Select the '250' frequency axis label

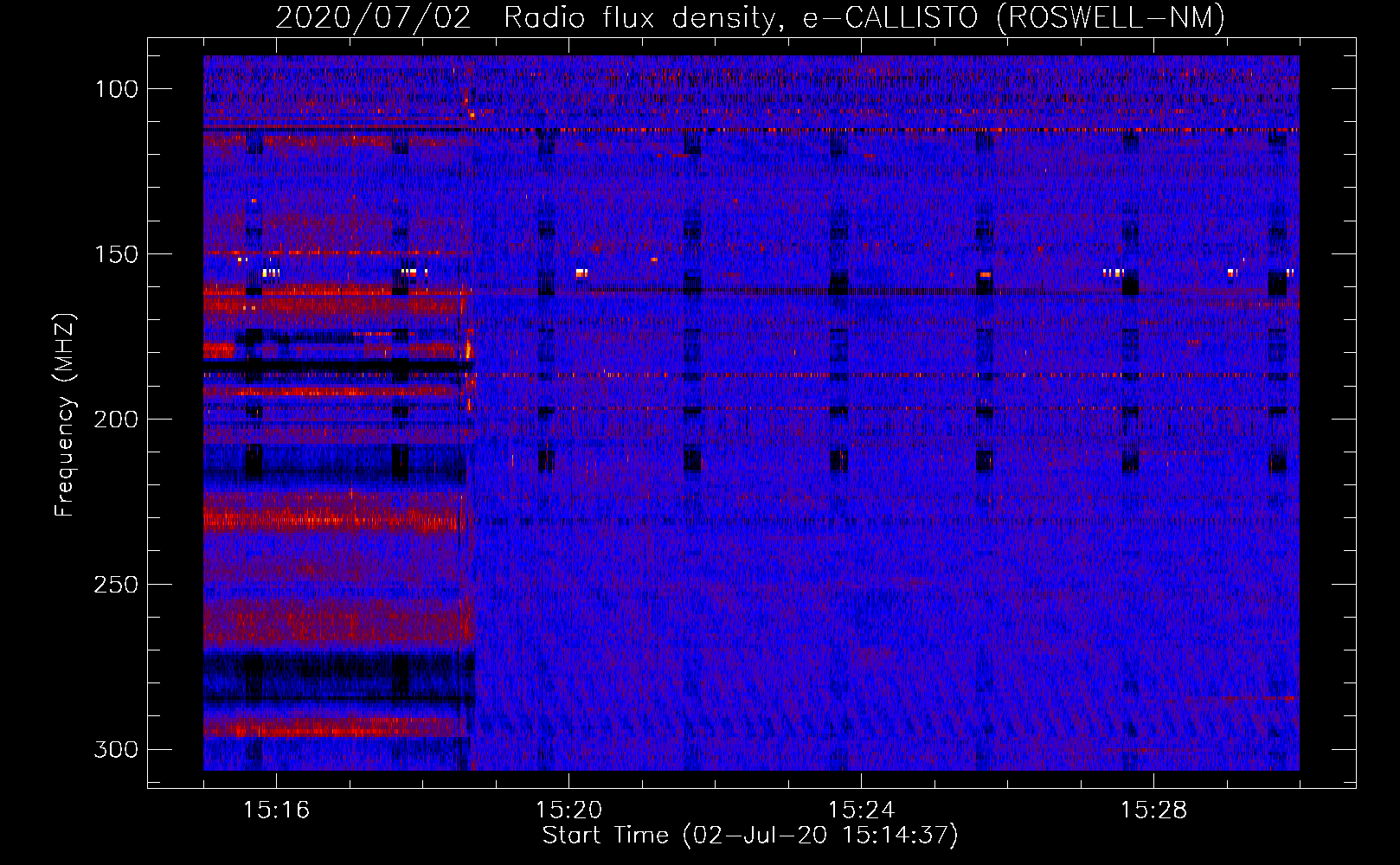pos(116,585)
